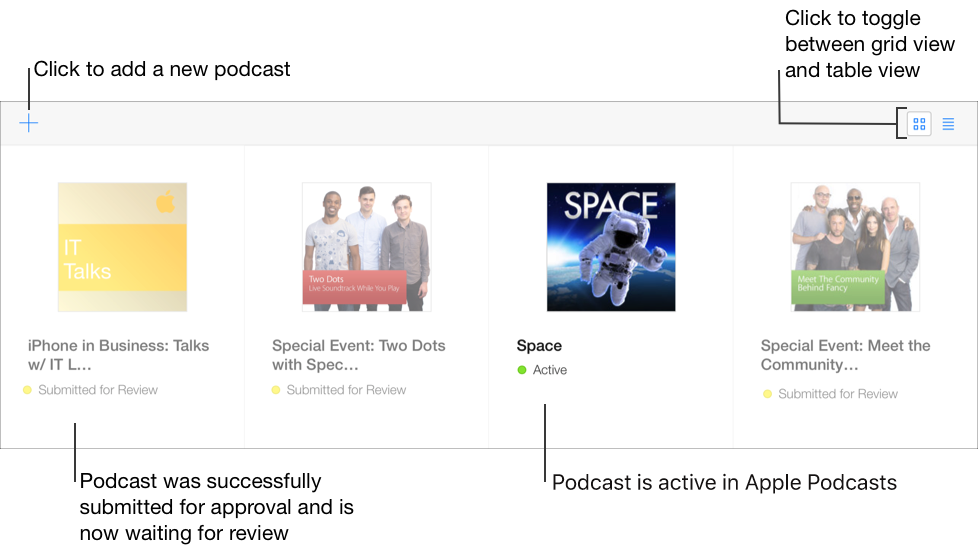The width and height of the screenshot is (978, 551).
Task: Click the Active status label under Space
Action: point(550,370)
